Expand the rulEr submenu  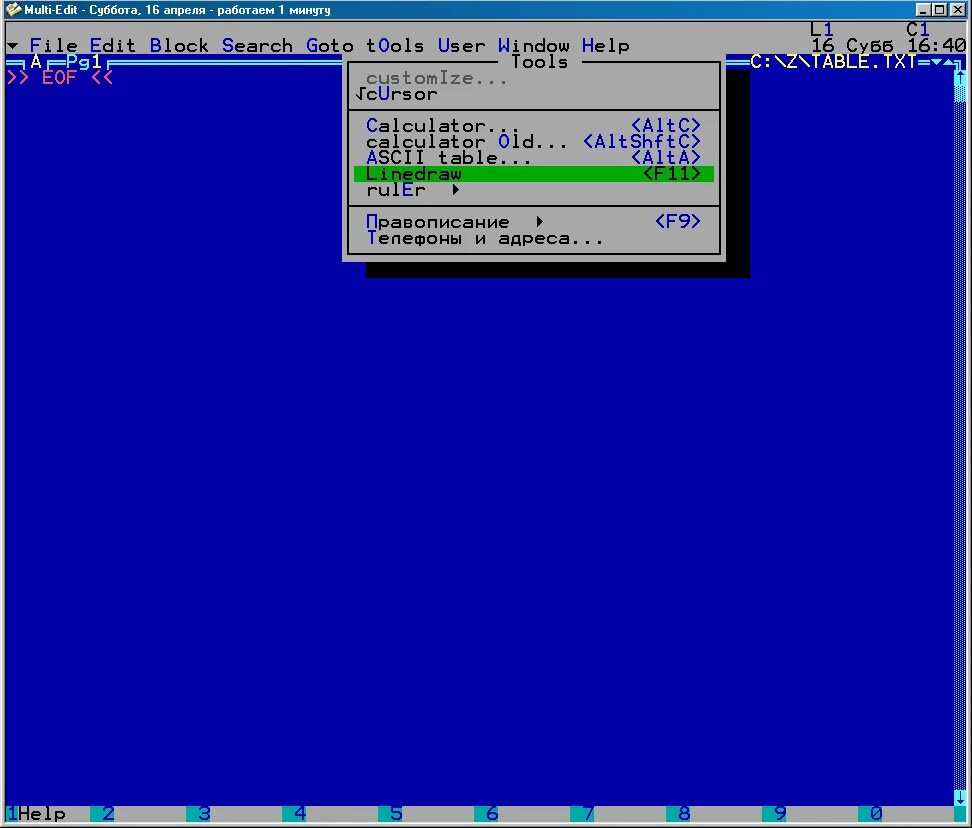(534, 190)
